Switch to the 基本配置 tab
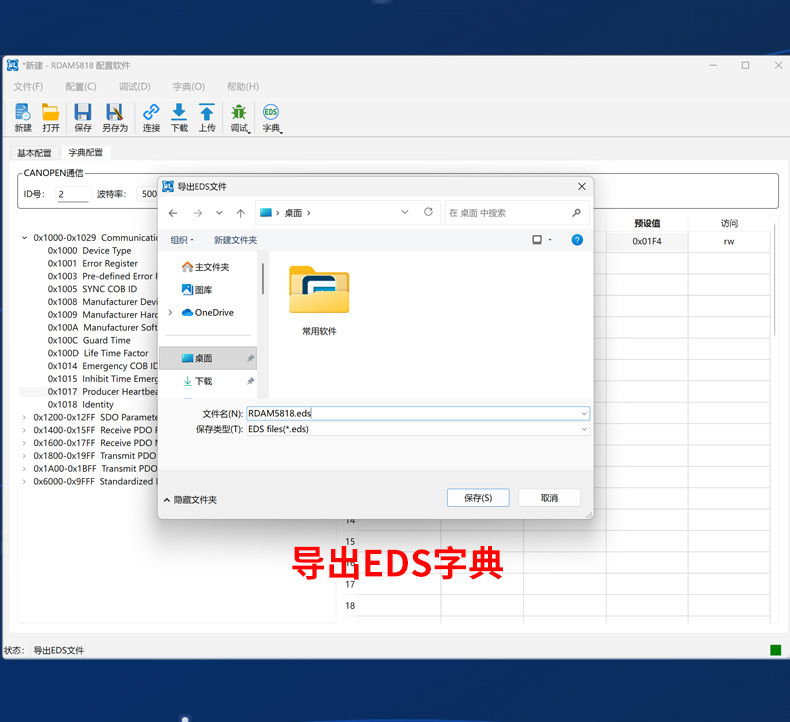790x722 pixels. [34, 153]
